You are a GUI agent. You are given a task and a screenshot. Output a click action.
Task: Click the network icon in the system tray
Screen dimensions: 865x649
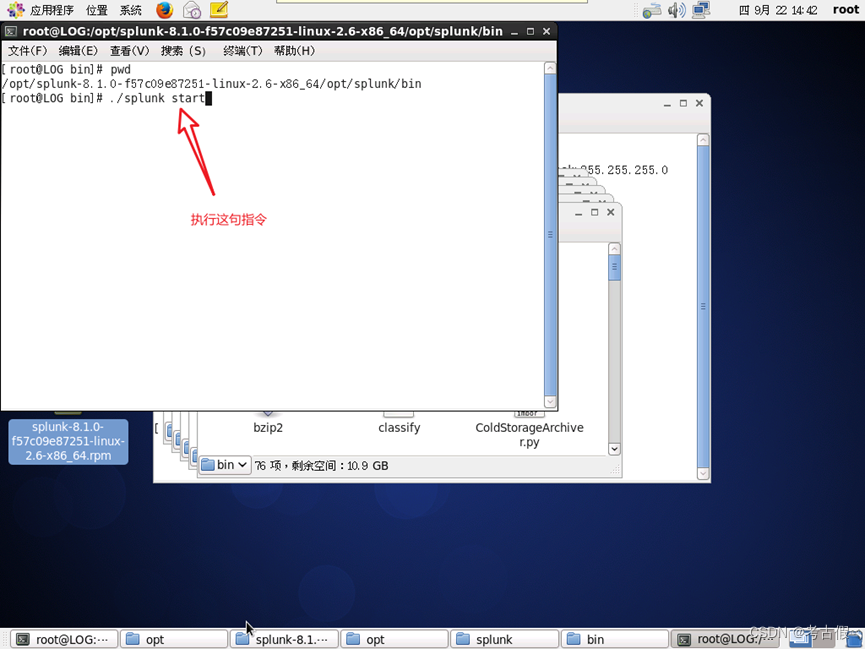[x=653, y=11]
